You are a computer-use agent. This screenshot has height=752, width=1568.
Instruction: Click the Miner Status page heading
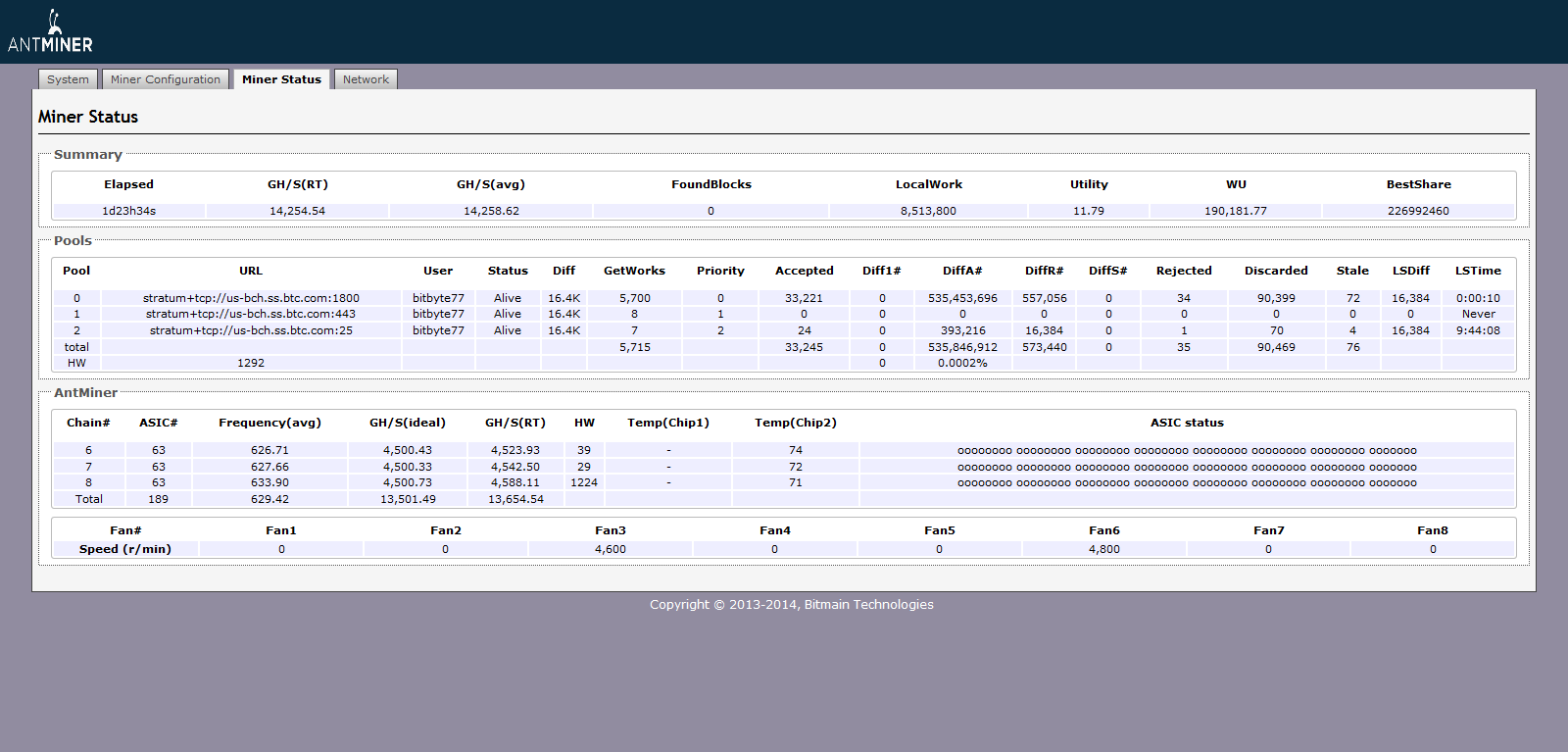click(x=88, y=117)
